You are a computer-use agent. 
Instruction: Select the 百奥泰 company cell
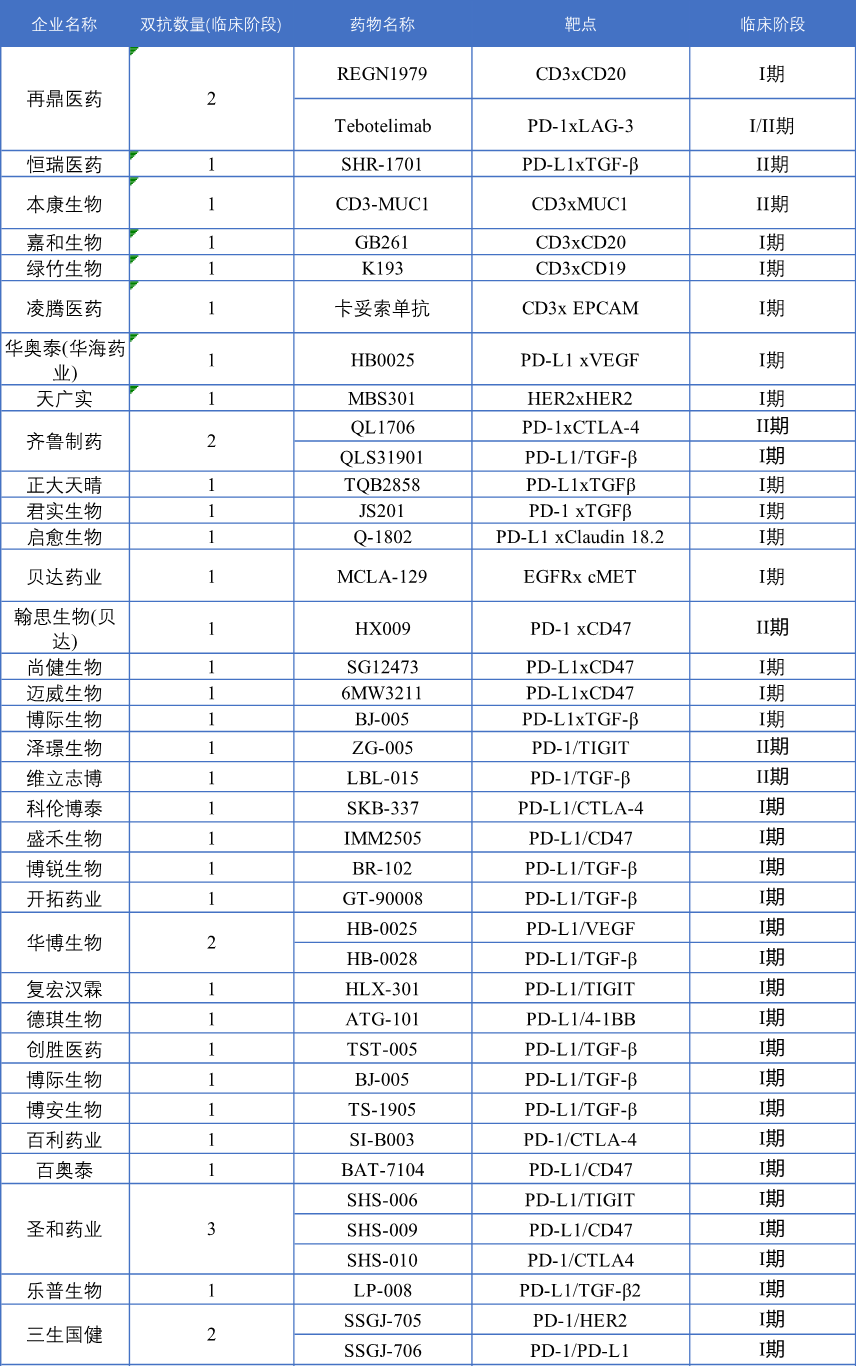click(x=65, y=1168)
